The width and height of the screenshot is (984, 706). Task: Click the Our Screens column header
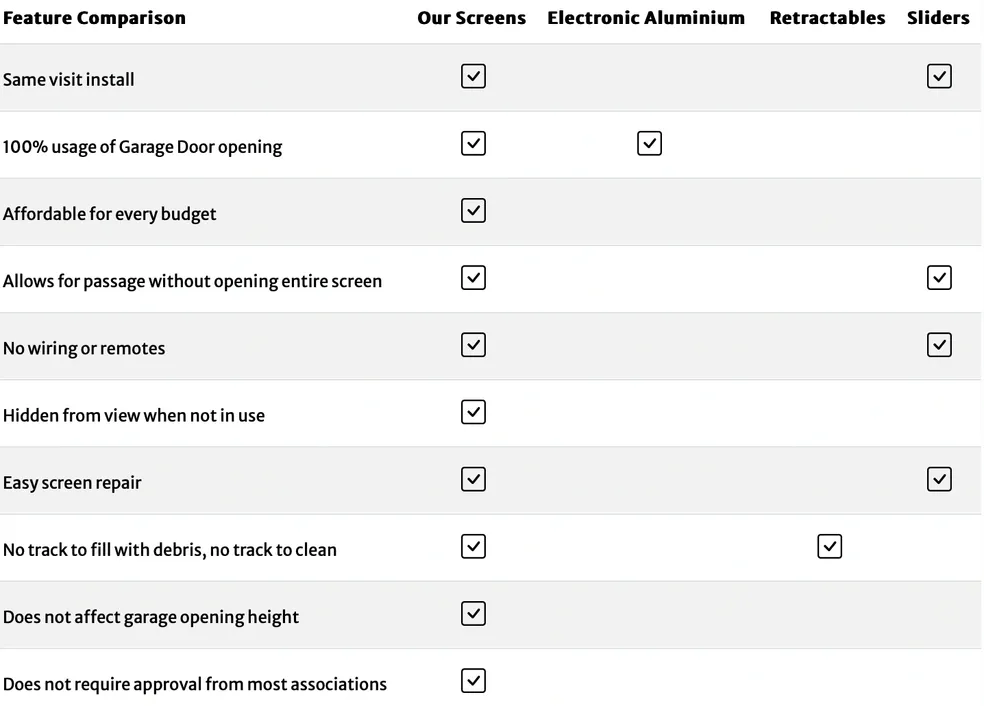click(x=471, y=18)
